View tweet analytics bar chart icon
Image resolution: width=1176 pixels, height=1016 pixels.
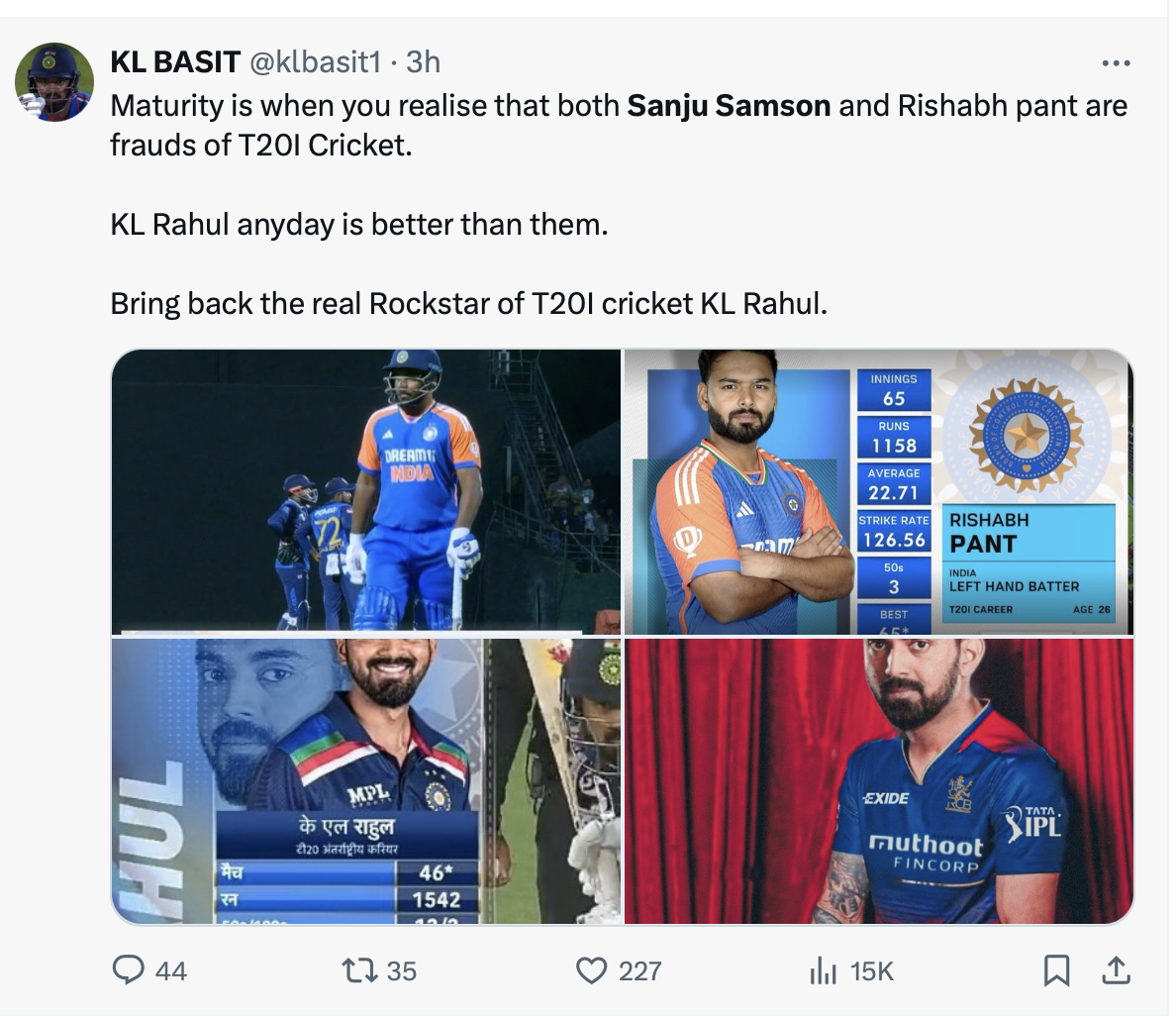[823, 971]
